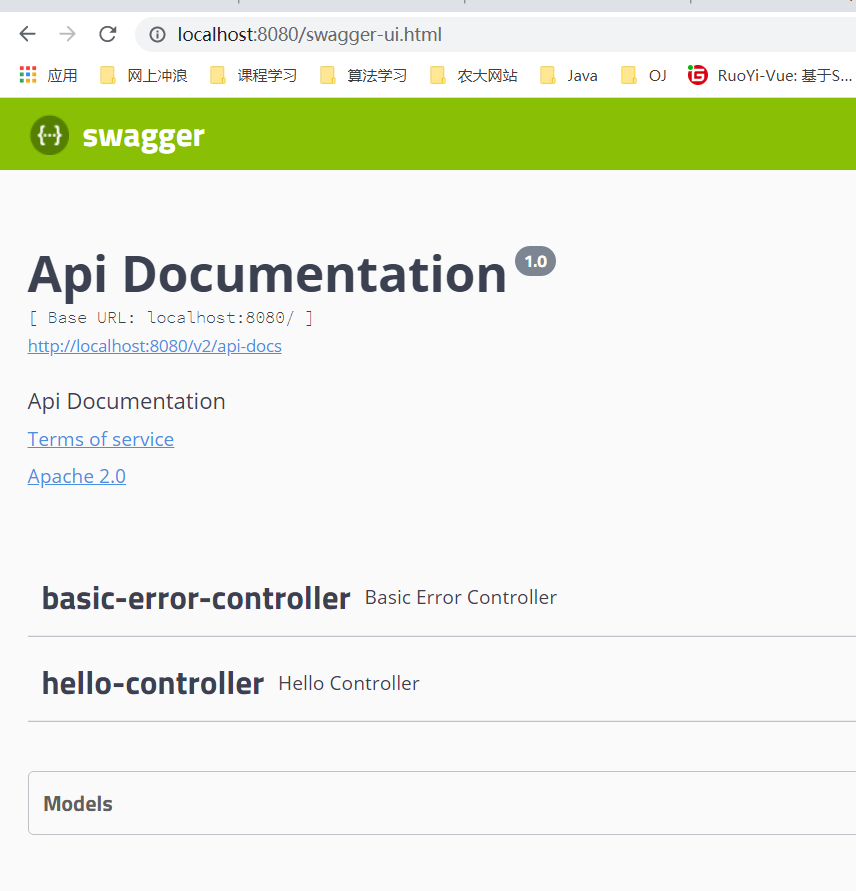Viewport: 856px width, 891px height.
Task: Expand the Models section
Action: tap(78, 804)
